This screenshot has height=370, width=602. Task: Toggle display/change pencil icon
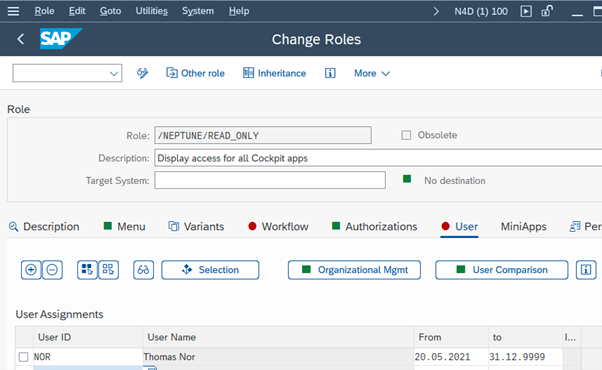(x=142, y=73)
